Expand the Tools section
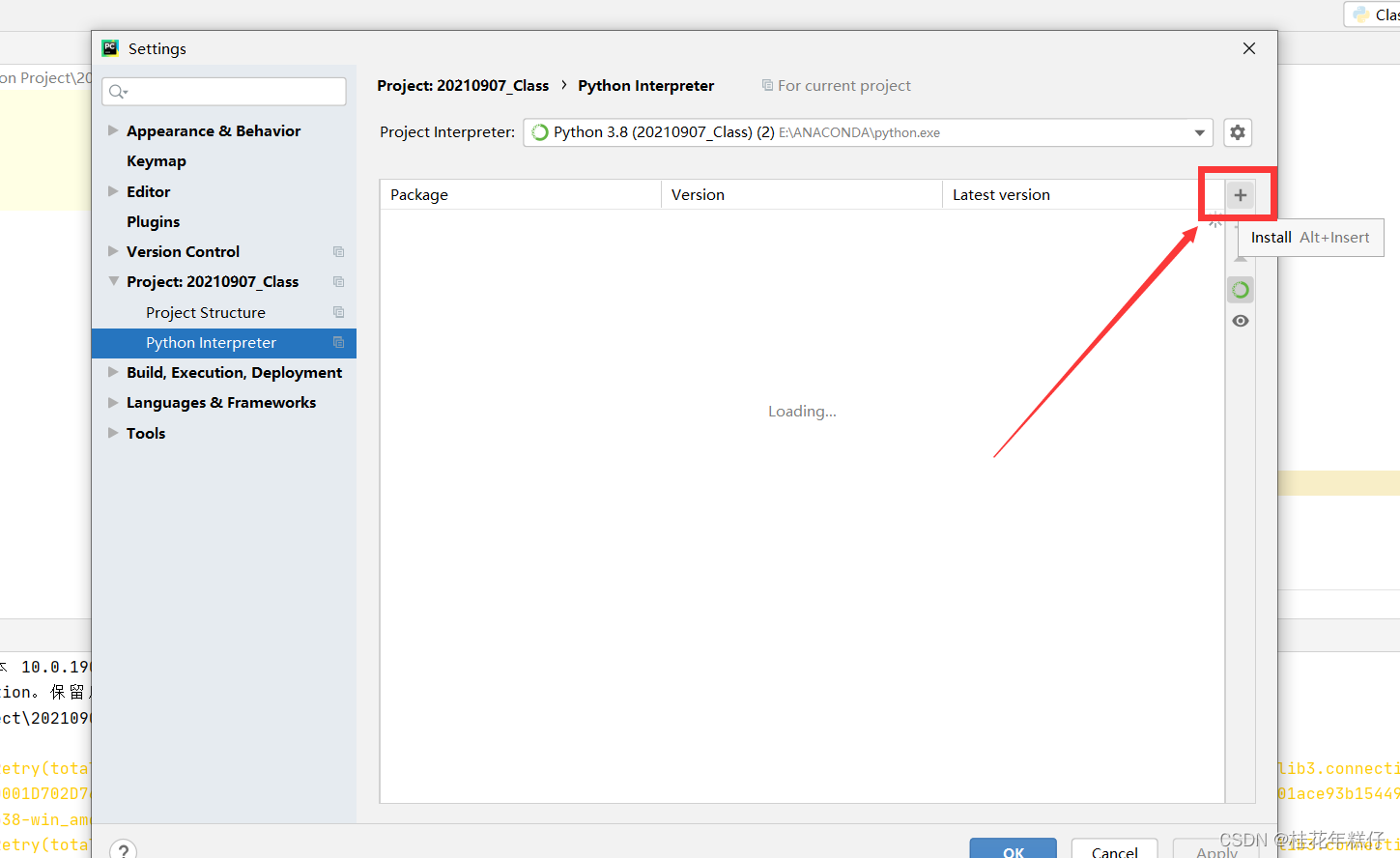Viewport: 1400px width, 858px height. (113, 433)
